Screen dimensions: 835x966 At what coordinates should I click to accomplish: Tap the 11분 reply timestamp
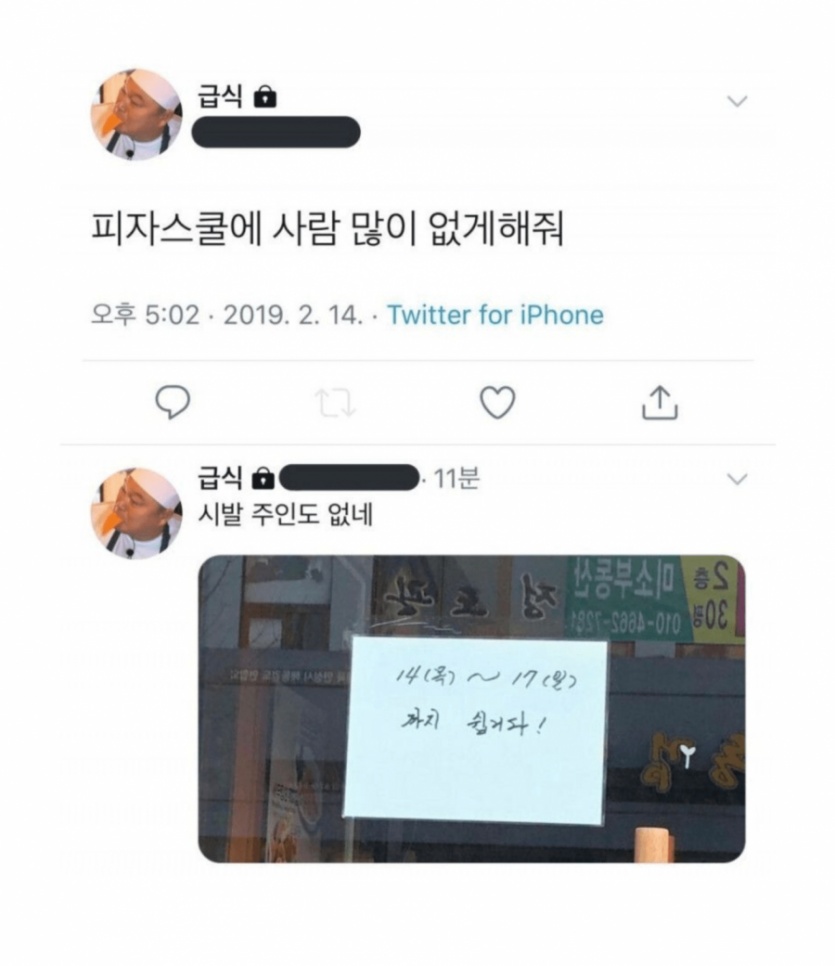[457, 478]
